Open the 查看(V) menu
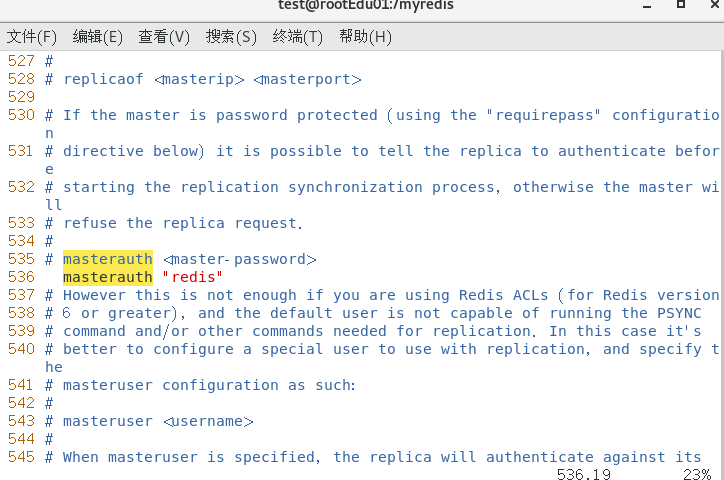724x480 pixels. point(164,37)
